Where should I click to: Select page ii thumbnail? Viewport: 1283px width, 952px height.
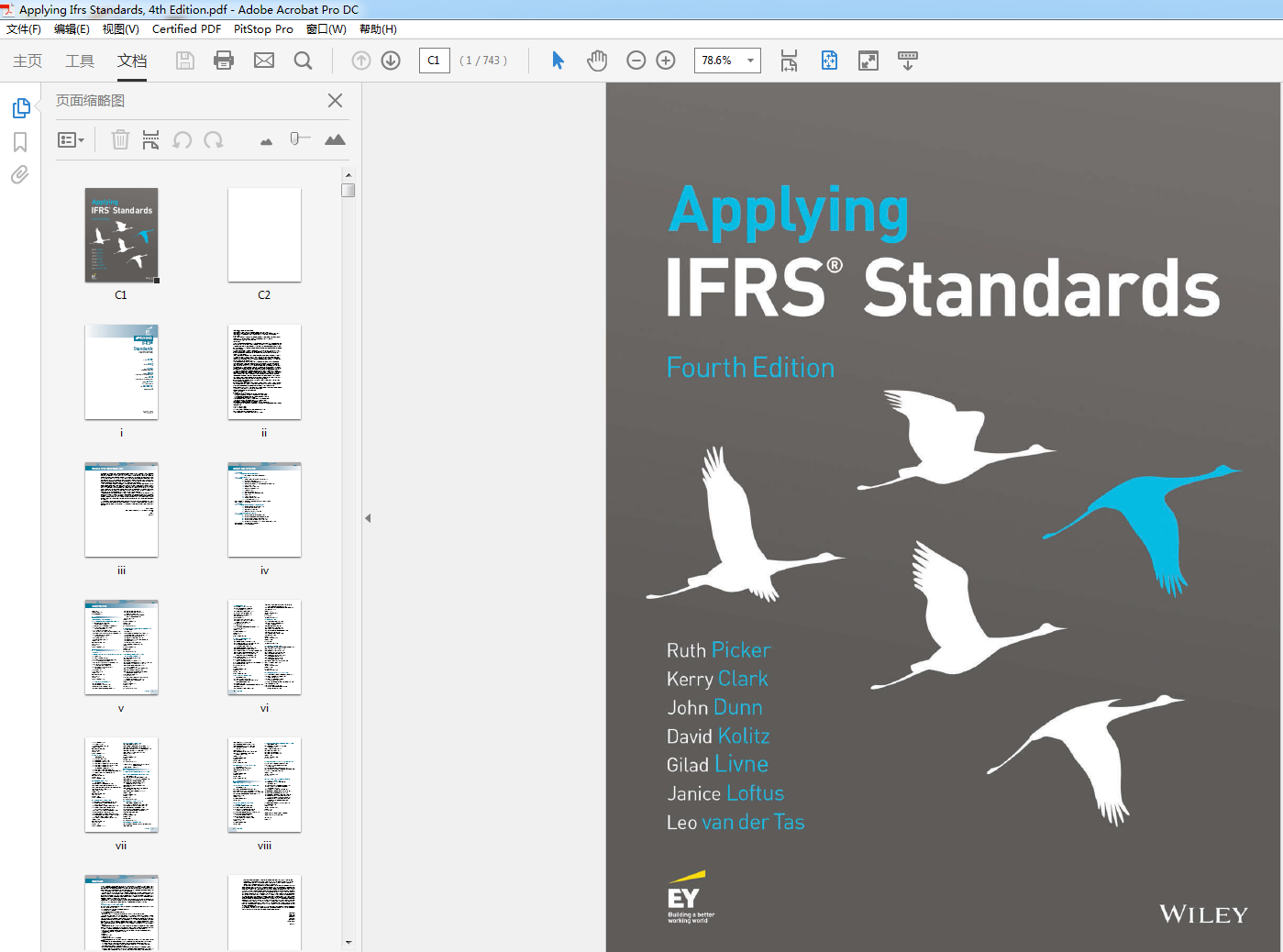coord(264,372)
